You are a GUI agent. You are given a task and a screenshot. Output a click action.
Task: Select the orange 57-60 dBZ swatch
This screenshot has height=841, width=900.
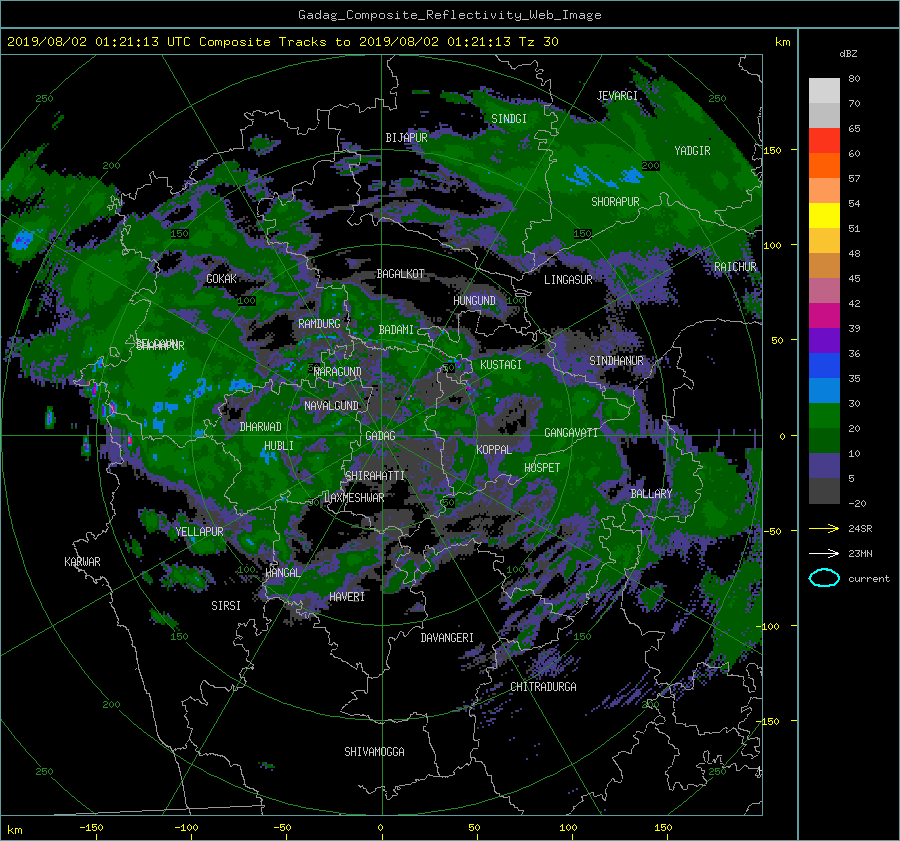click(824, 165)
